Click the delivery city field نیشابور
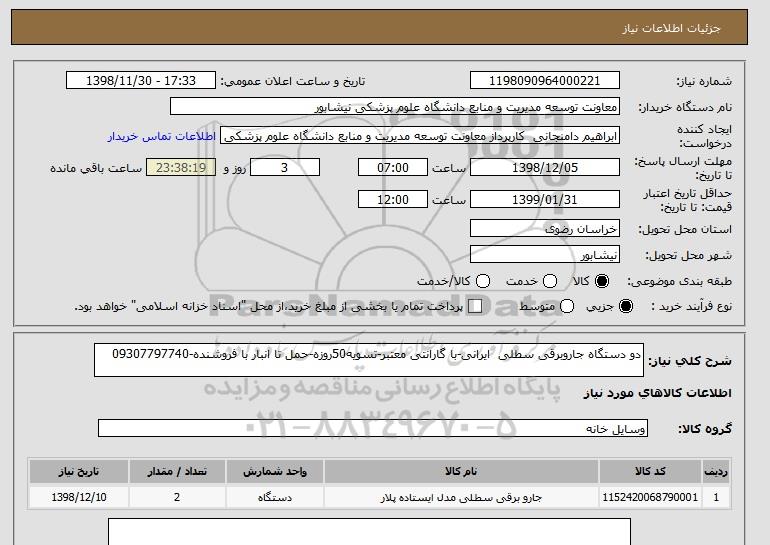The image size is (770, 545). [545, 254]
